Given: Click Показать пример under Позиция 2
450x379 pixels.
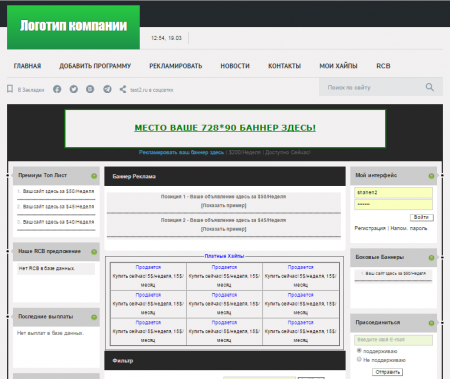Looking at the screenshot, I should (x=224, y=229).
